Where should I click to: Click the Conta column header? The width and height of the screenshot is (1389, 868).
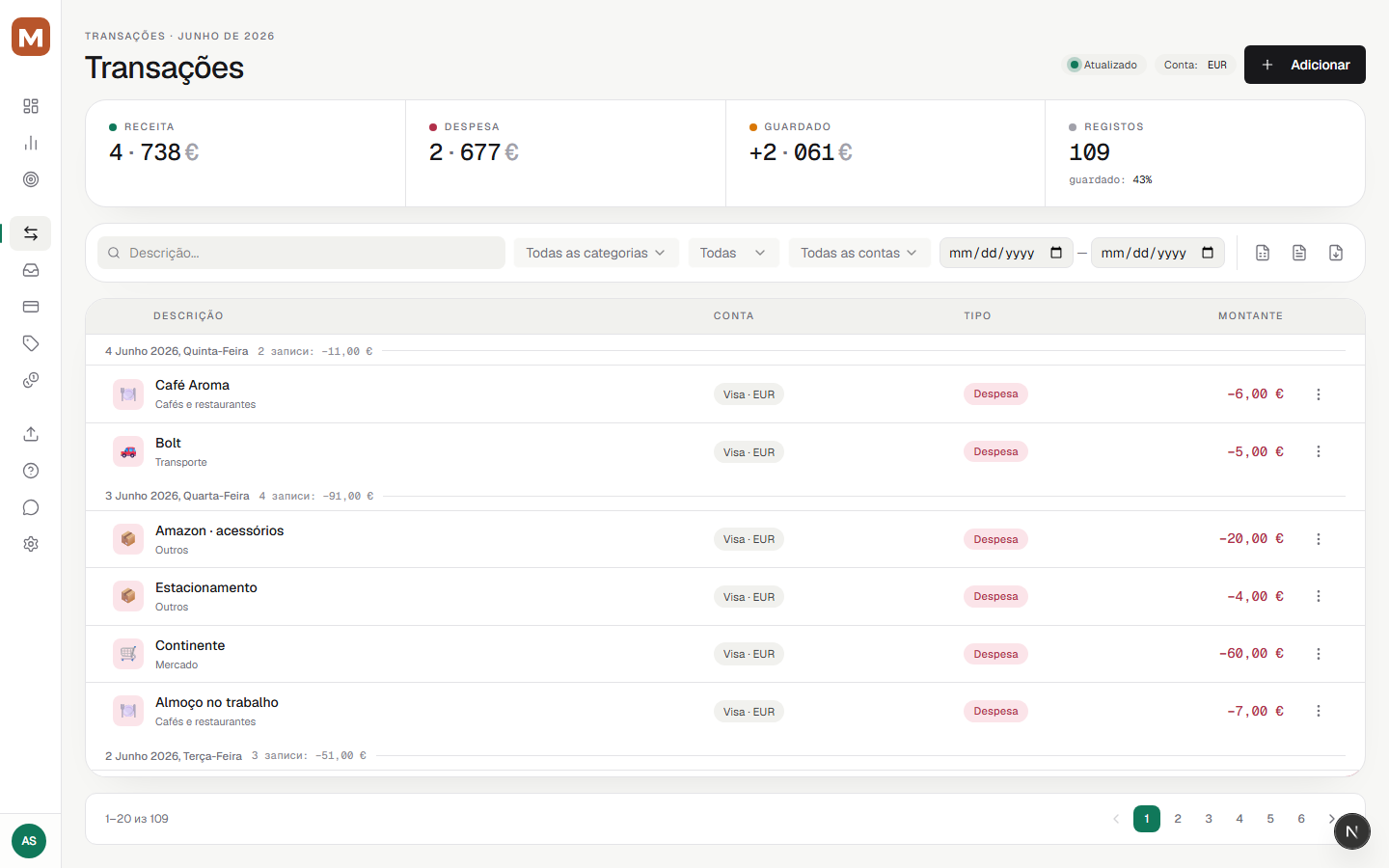(x=734, y=316)
